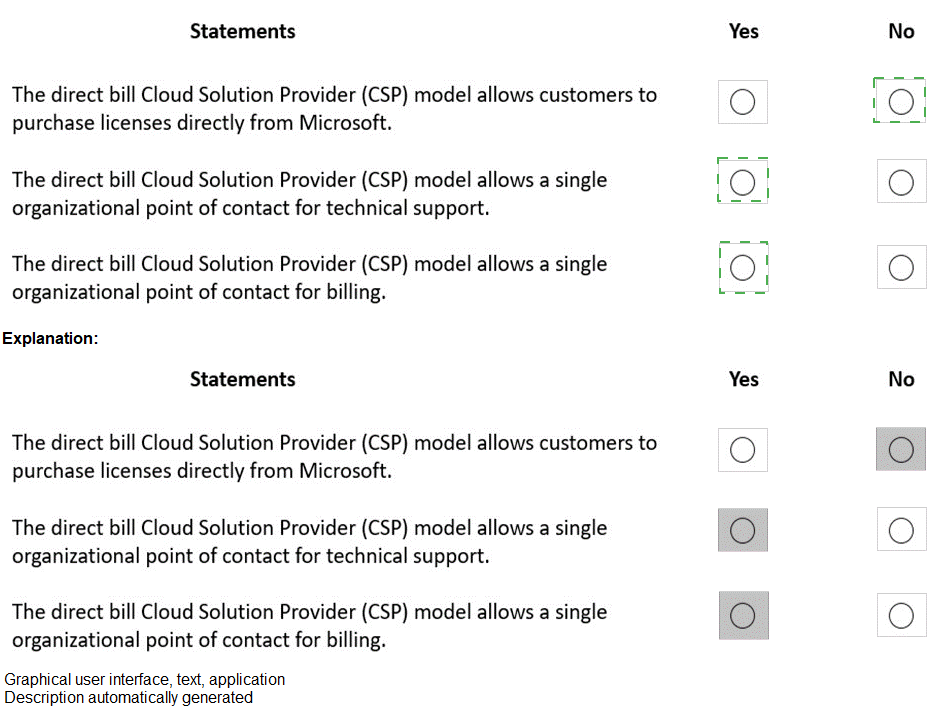Click the No column header under Explanation

[x=900, y=379]
